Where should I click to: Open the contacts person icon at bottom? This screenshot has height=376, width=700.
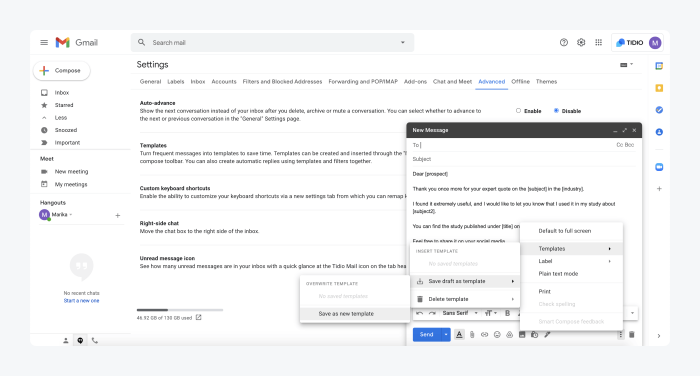66,340
